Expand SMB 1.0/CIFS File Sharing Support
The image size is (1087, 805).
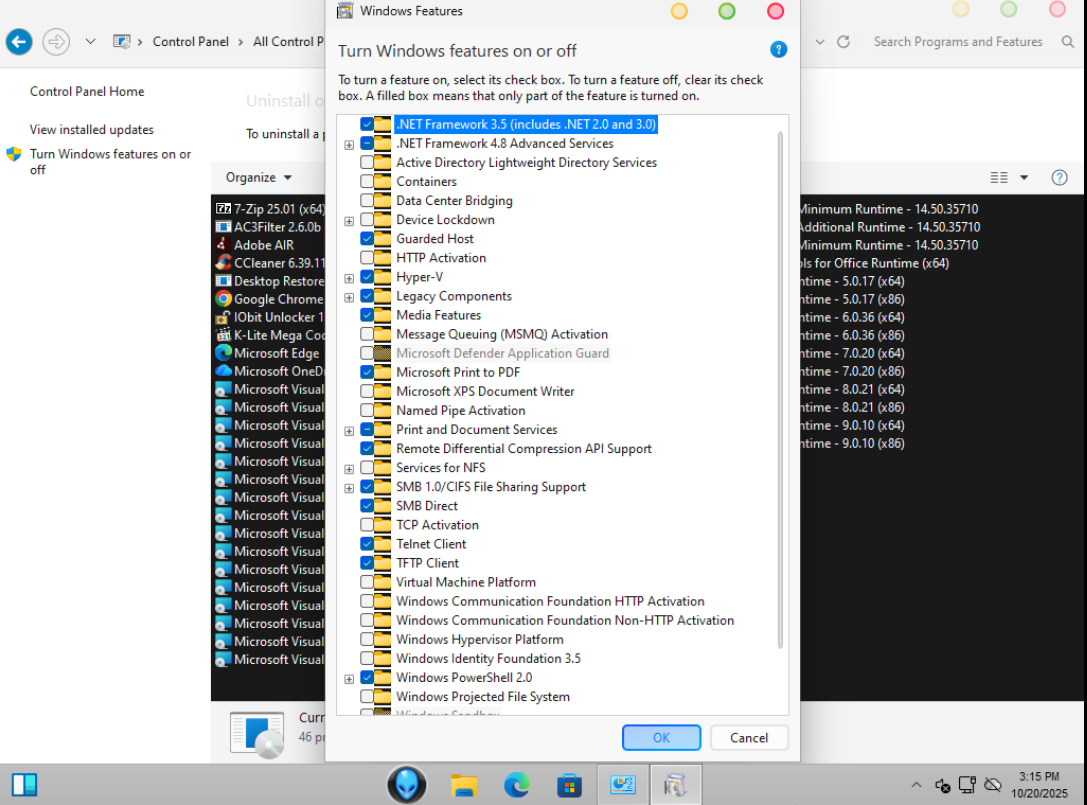pyautogui.click(x=349, y=488)
